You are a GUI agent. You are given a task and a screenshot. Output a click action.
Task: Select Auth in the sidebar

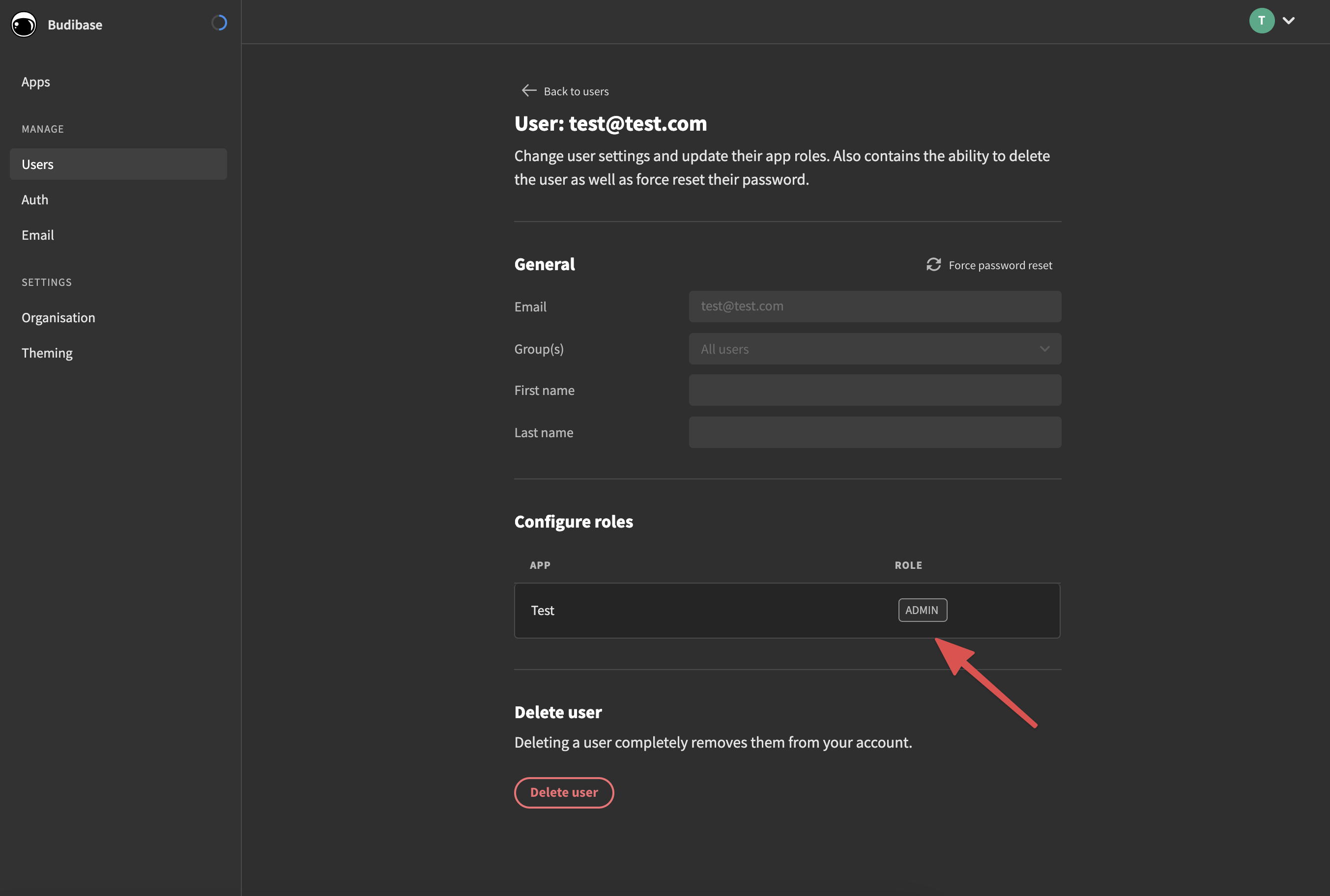click(35, 199)
